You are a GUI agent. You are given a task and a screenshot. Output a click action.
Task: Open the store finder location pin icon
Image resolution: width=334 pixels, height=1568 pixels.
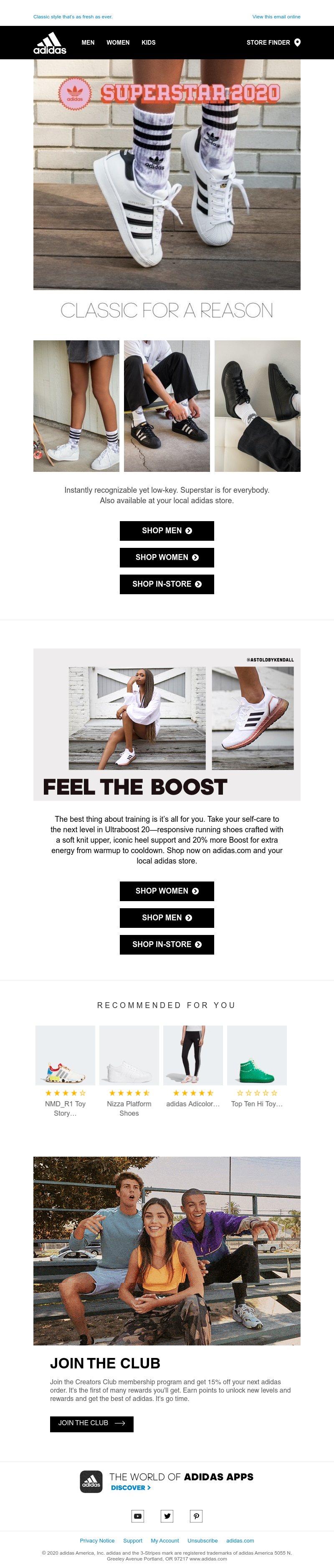pyautogui.click(x=298, y=43)
